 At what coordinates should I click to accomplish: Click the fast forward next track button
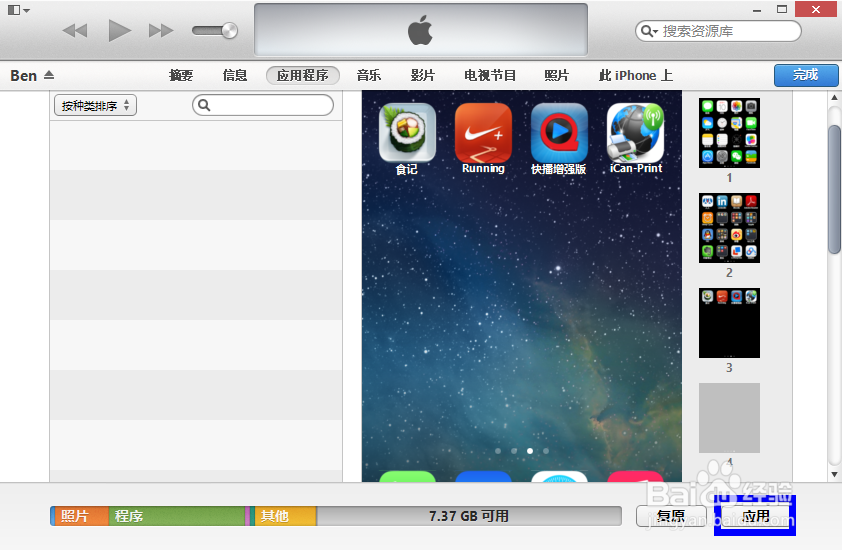coord(161,31)
